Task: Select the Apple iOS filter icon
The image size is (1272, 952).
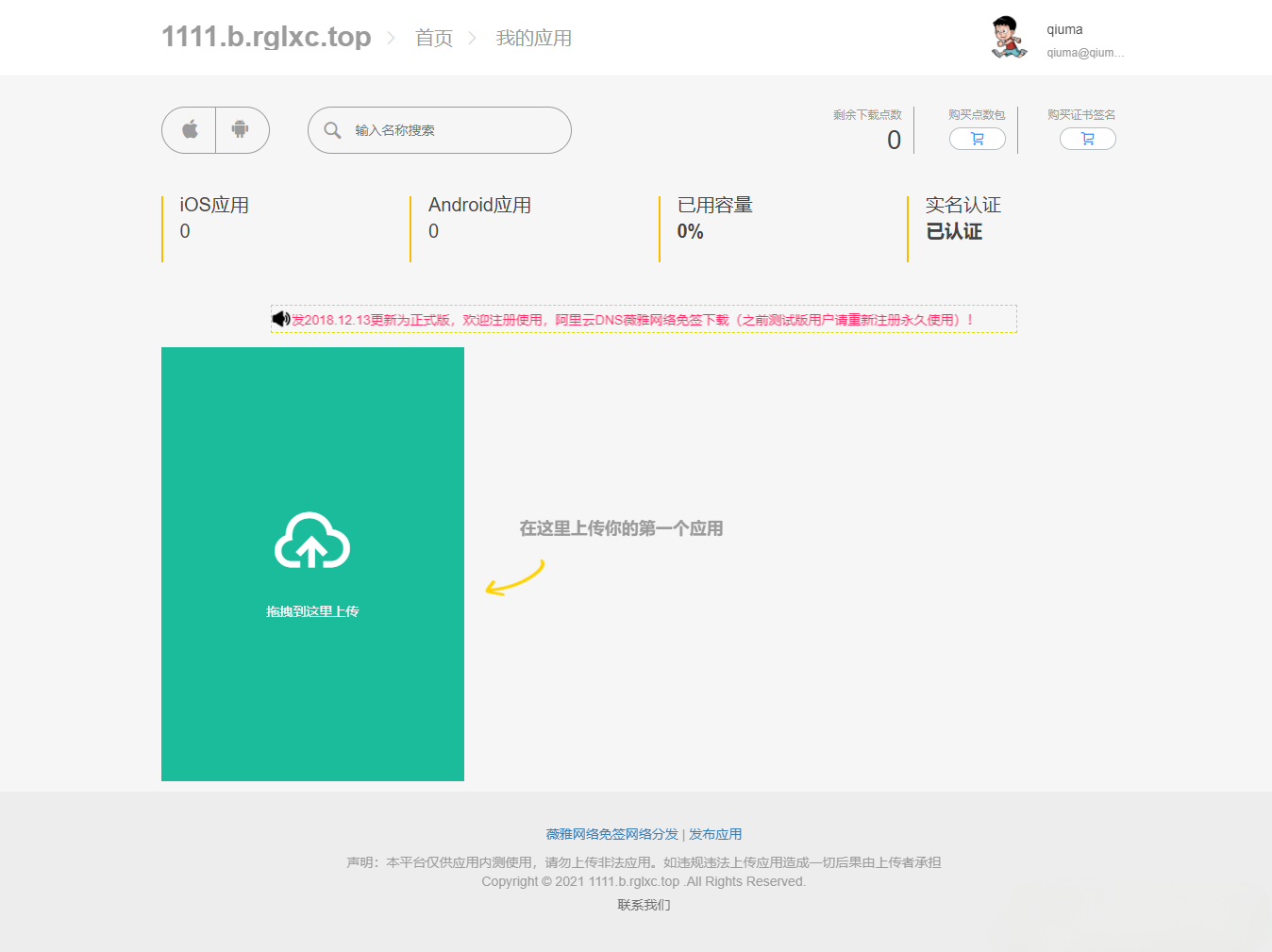Action: pos(188,130)
